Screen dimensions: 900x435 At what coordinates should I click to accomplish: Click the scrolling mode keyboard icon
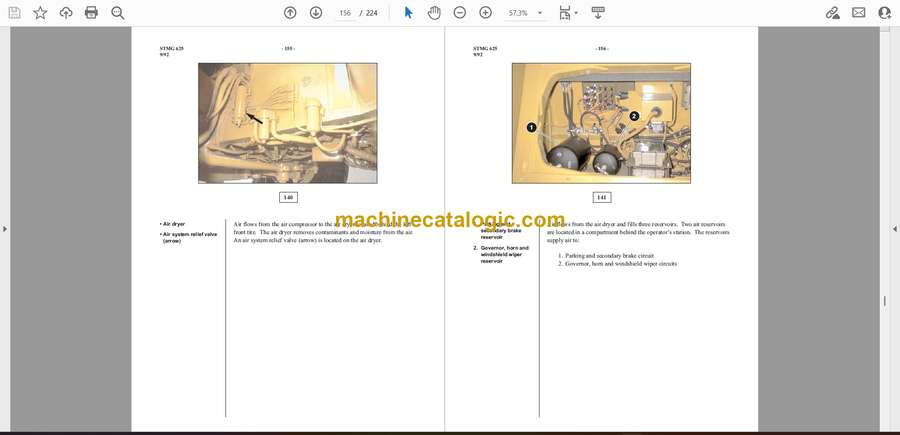[x=598, y=13]
